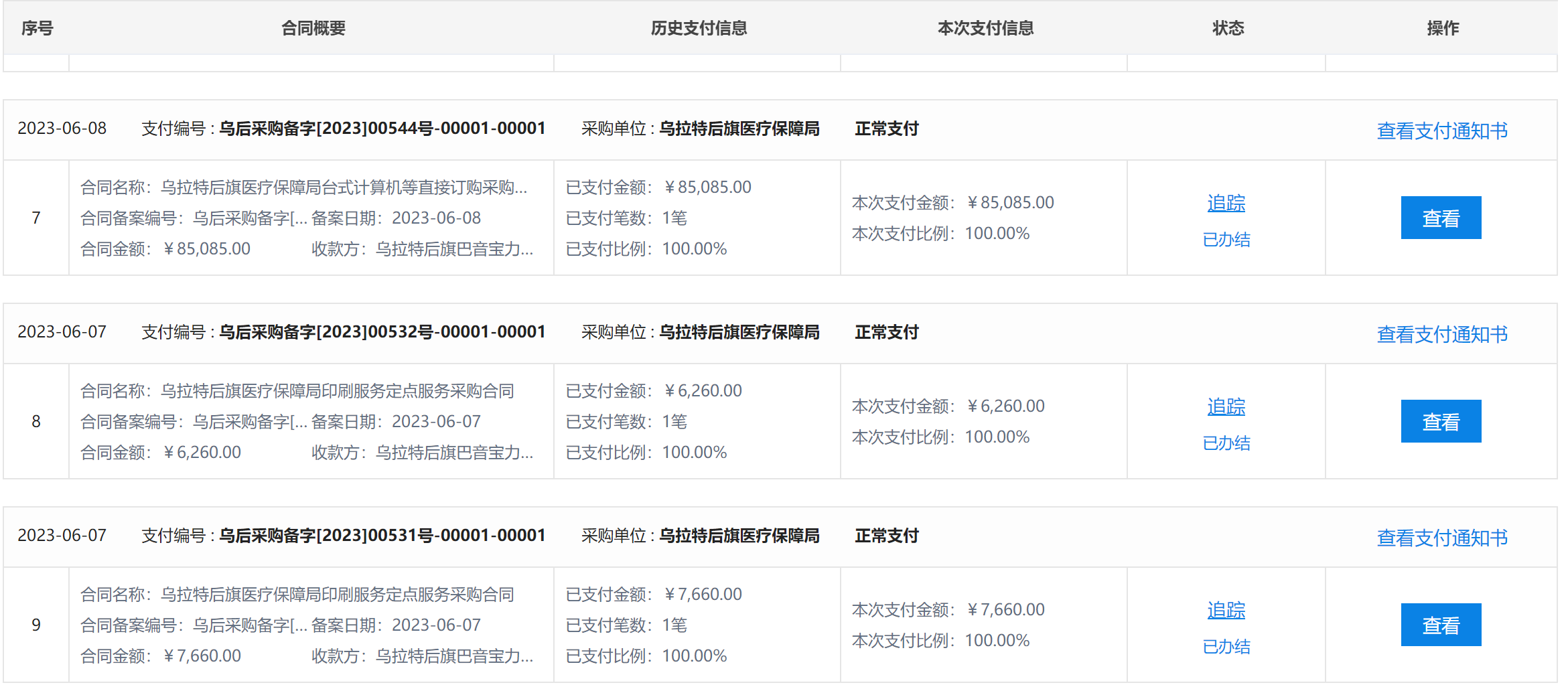Click contract name in row 8
The image size is (1568, 693).
[338, 390]
